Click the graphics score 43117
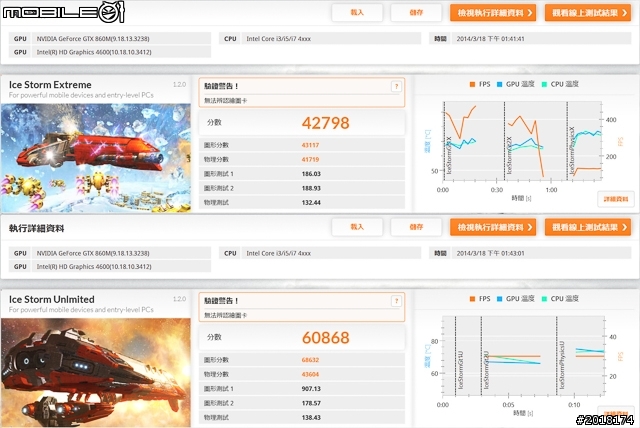Image resolution: width=640 pixels, height=428 pixels. coord(310,145)
